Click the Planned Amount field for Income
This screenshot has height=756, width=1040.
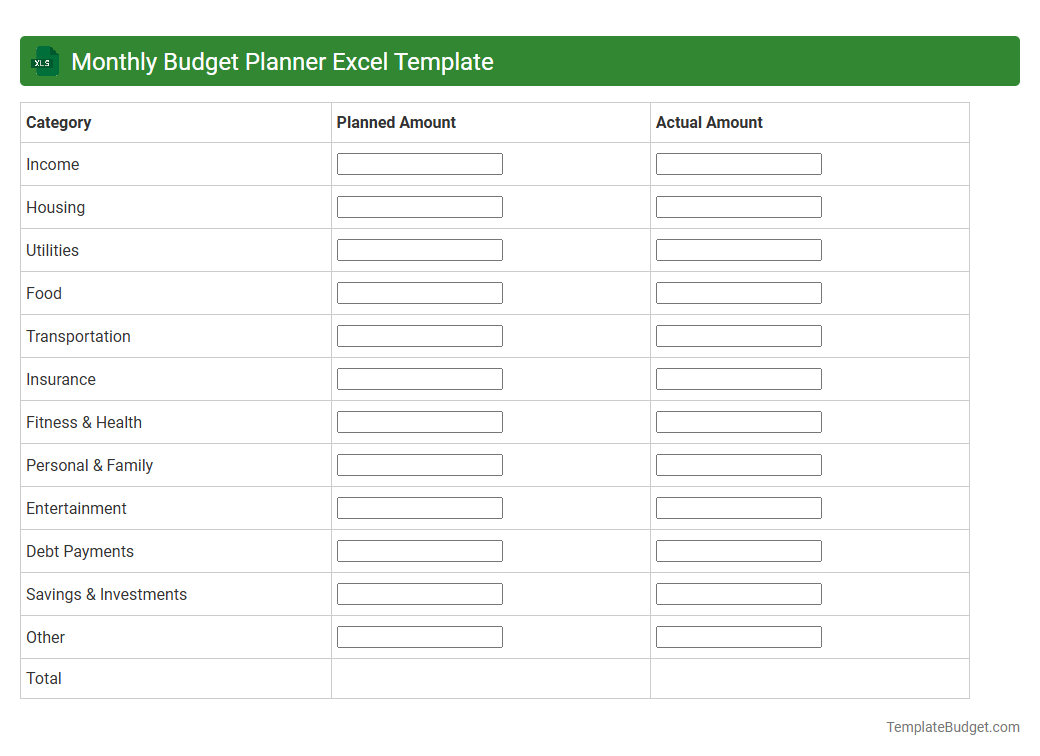[x=419, y=163]
